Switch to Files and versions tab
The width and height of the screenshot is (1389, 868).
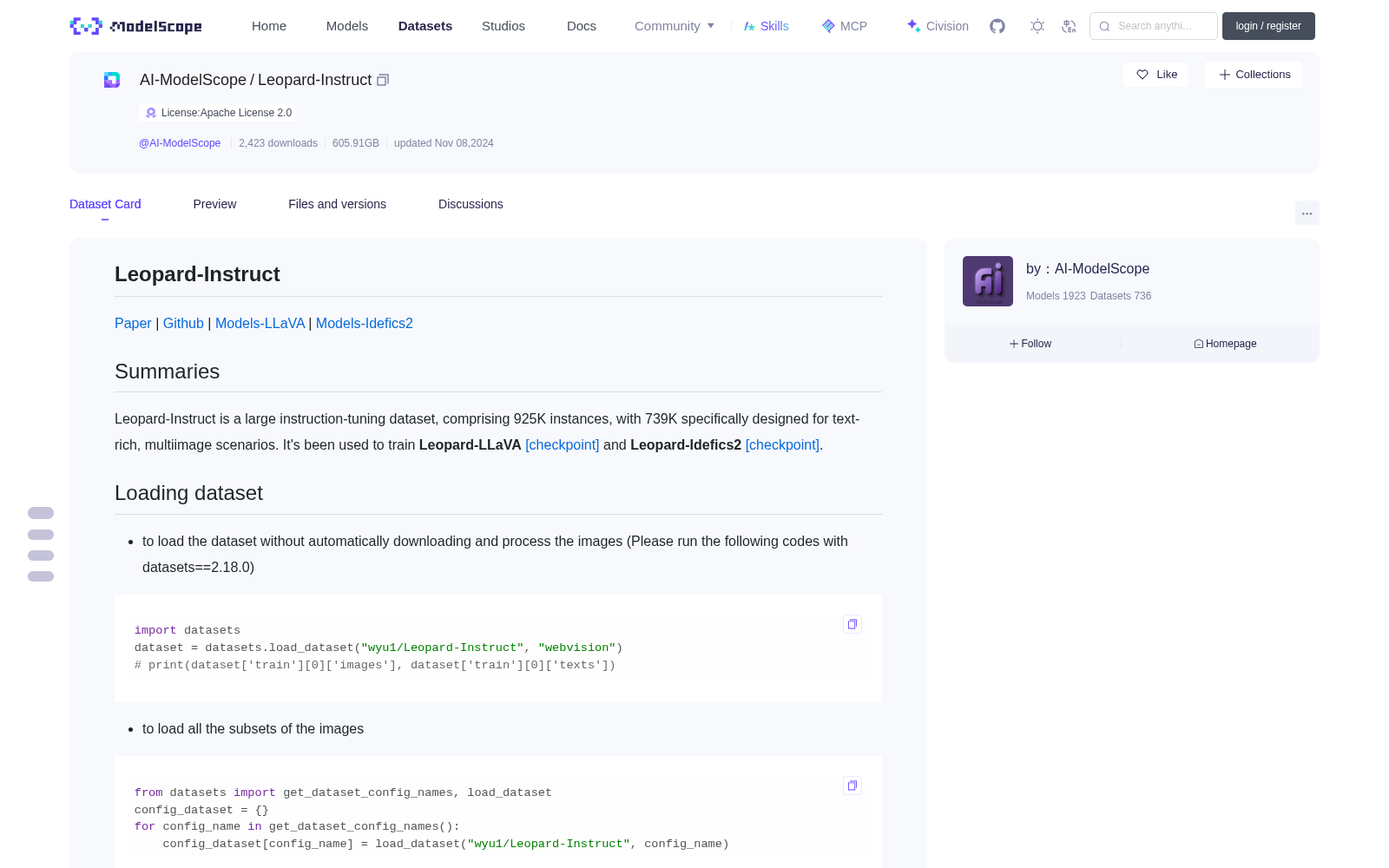(337, 204)
